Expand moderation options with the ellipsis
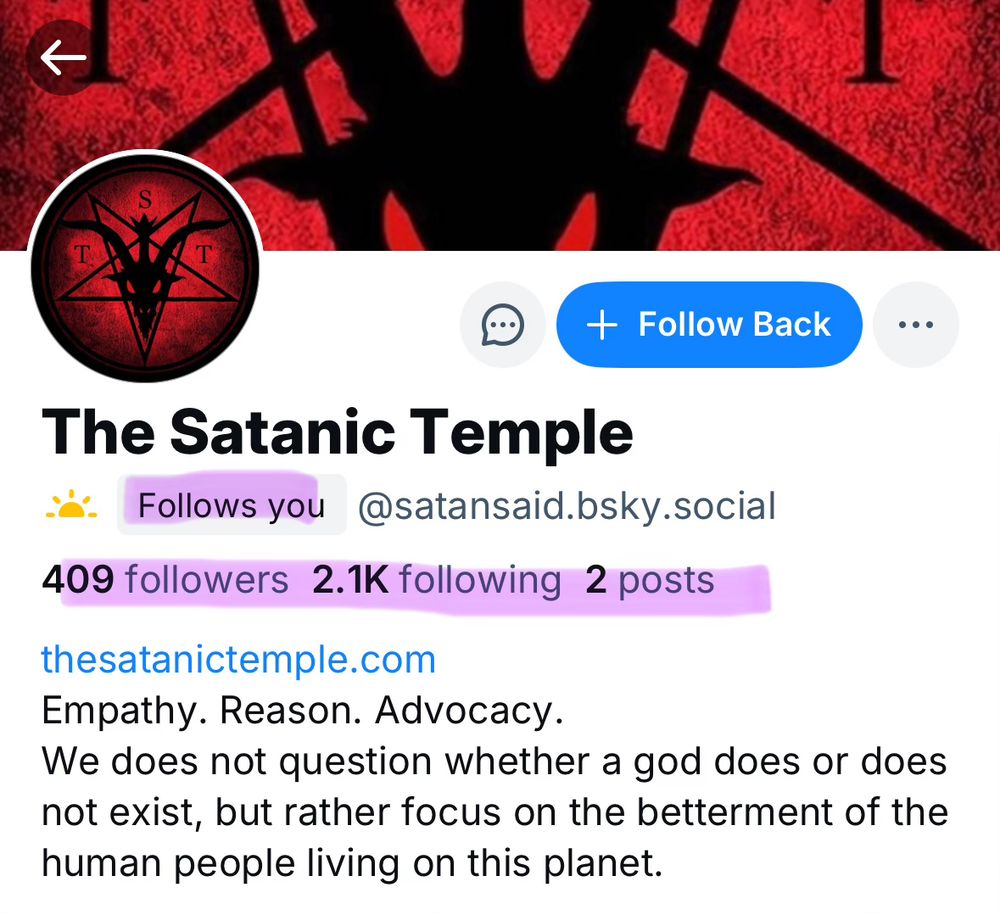 [916, 324]
